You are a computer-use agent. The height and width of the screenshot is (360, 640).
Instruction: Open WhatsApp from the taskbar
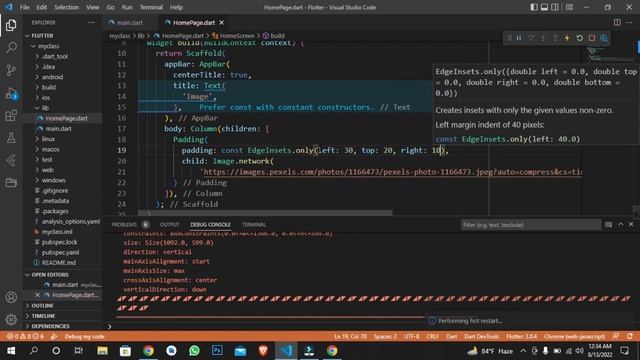pyautogui.click(x=194, y=351)
